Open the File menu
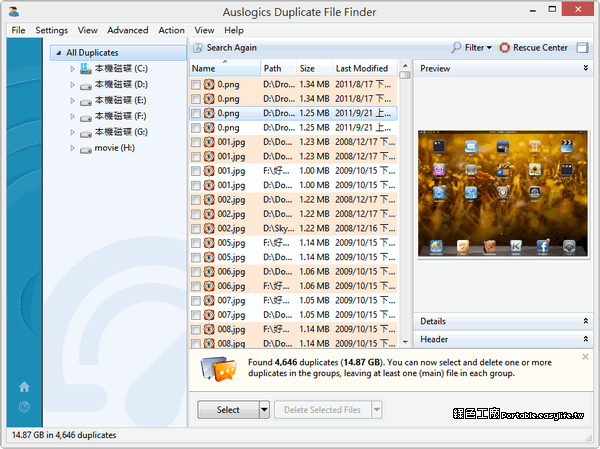 point(18,30)
